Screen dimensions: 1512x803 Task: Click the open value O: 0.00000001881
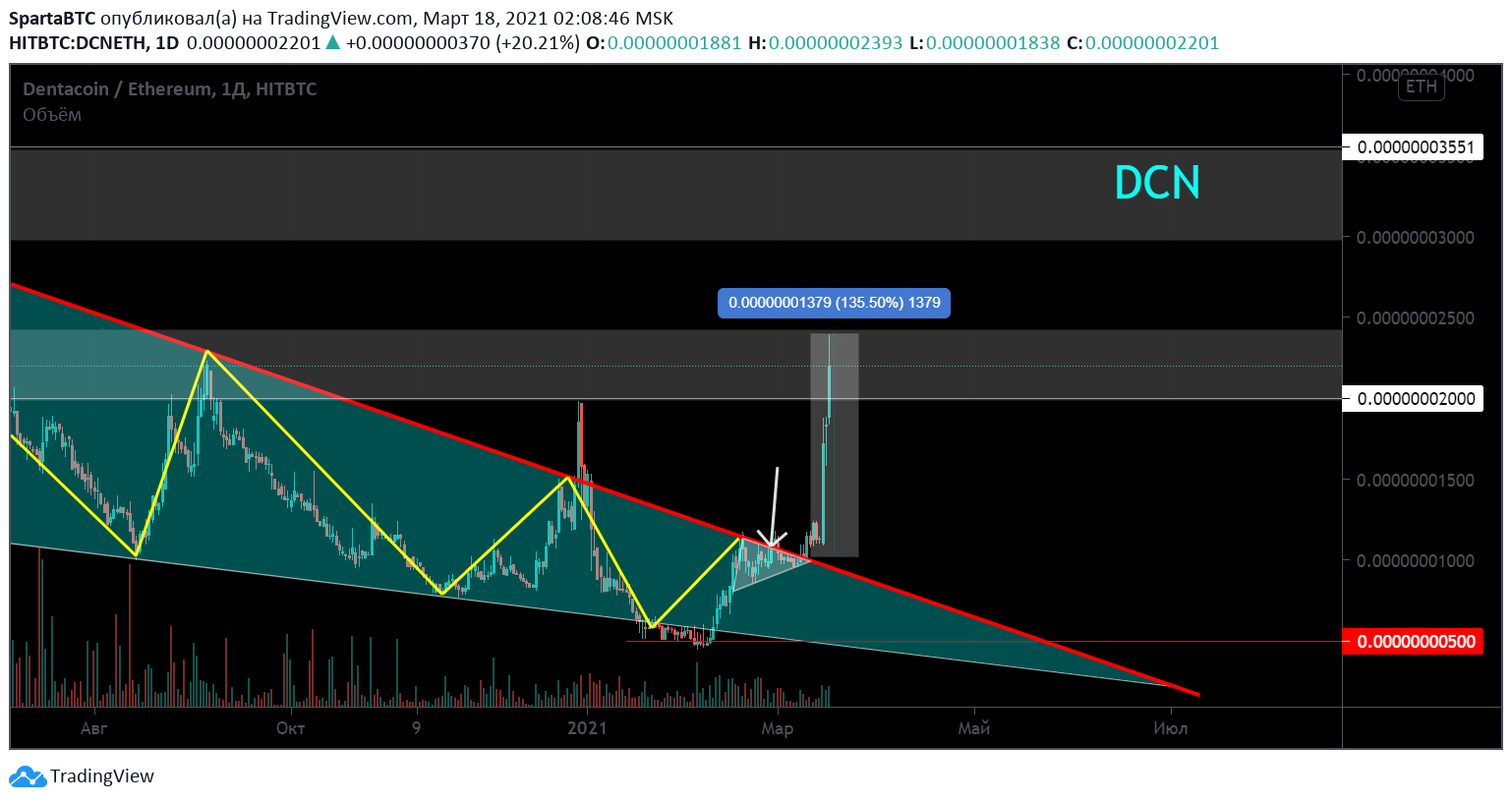point(664,43)
